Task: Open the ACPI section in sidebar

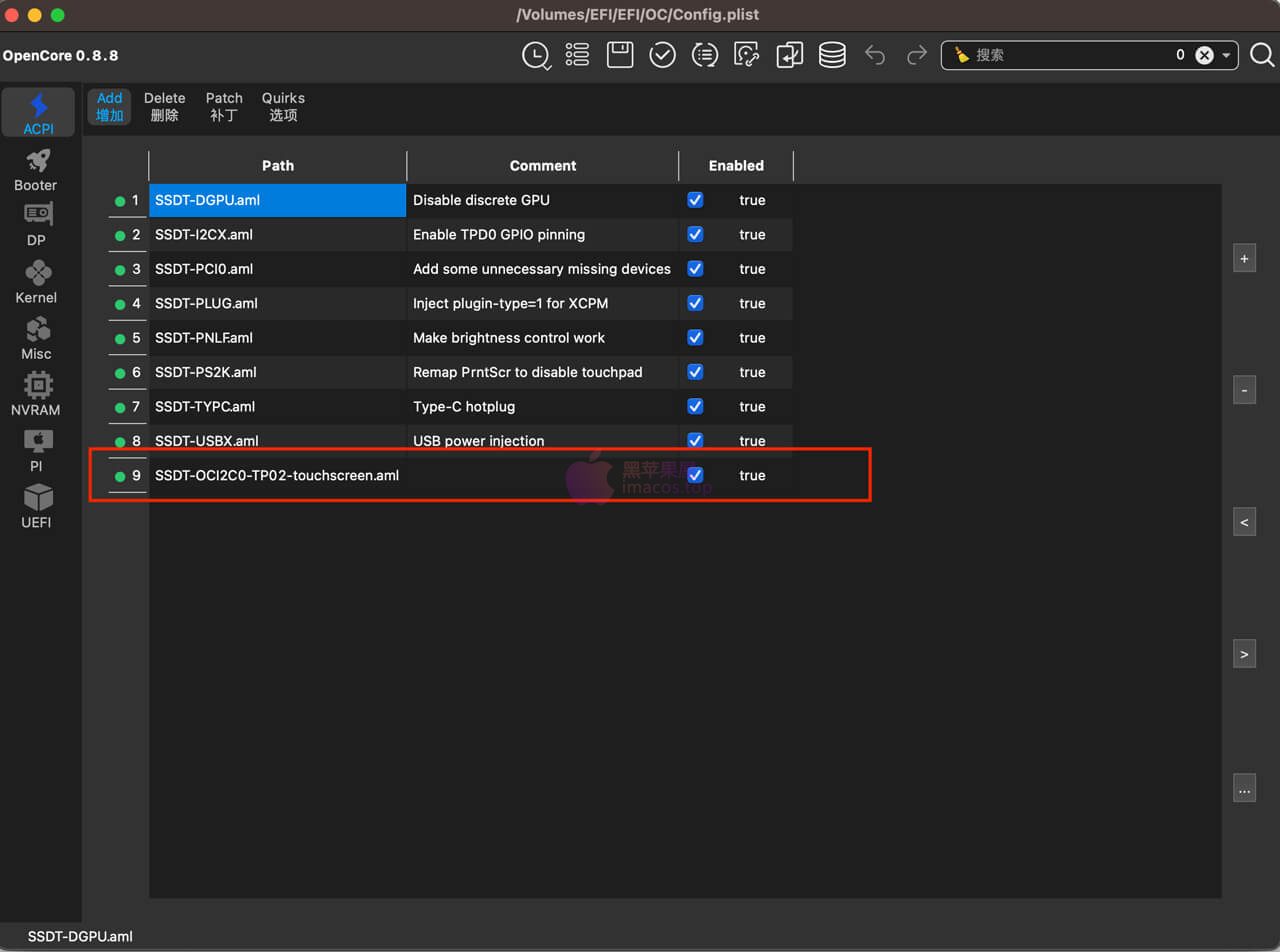Action: click(38, 113)
